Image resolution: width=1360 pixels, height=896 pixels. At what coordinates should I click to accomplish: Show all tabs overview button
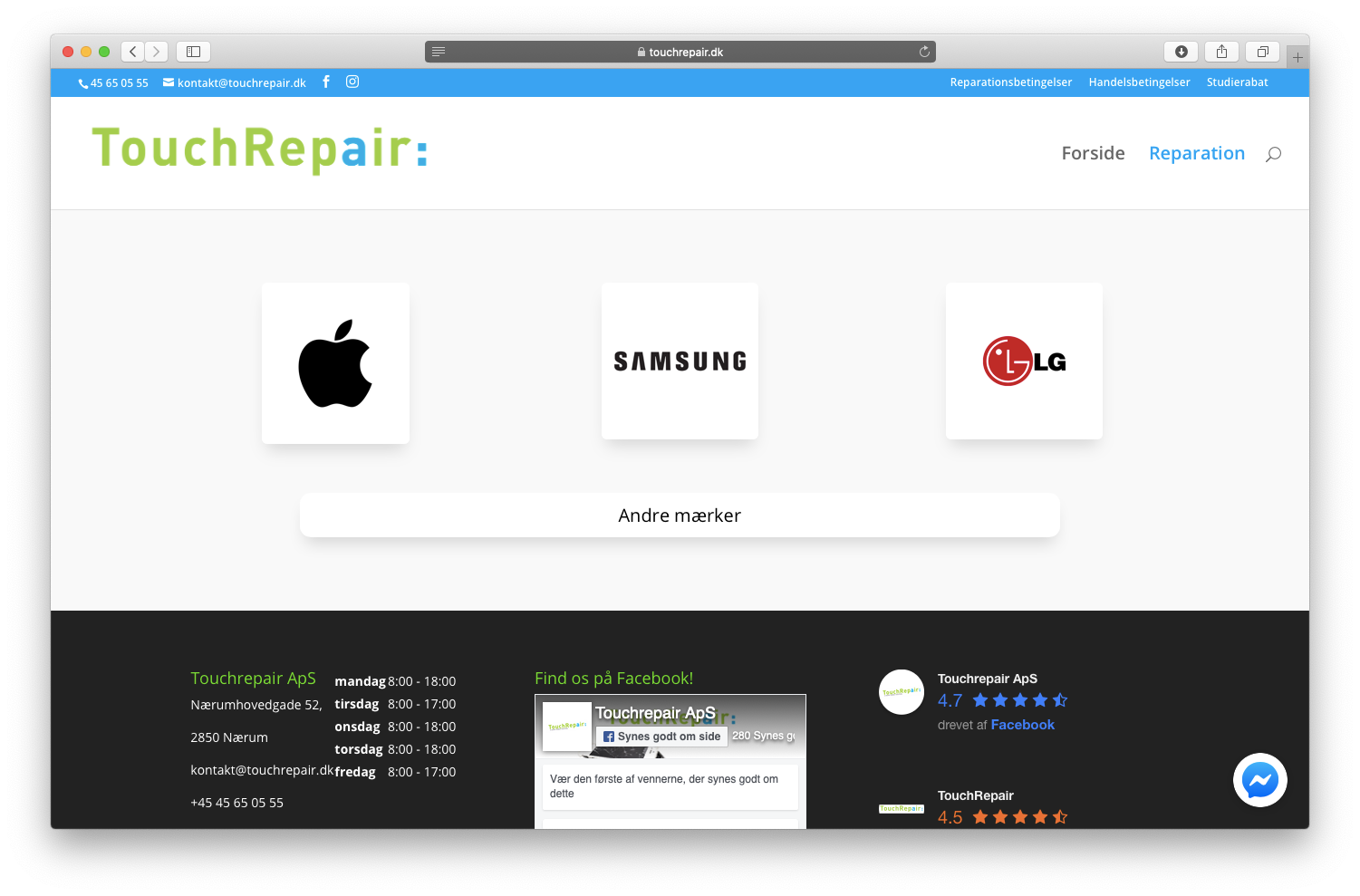(x=1262, y=52)
